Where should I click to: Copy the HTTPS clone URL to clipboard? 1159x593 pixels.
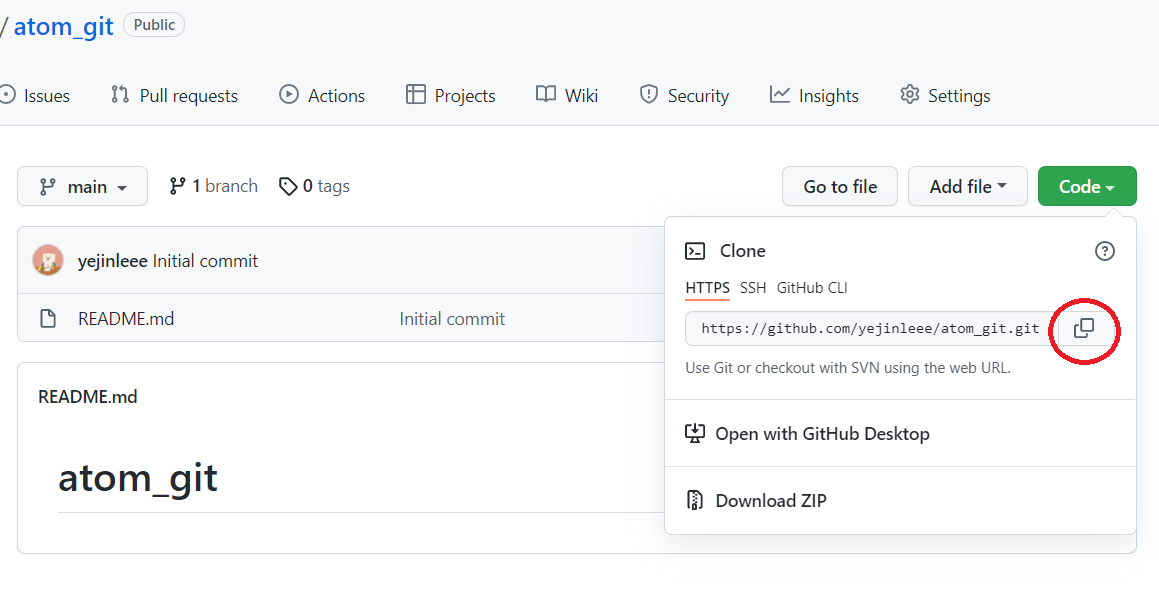(1084, 328)
